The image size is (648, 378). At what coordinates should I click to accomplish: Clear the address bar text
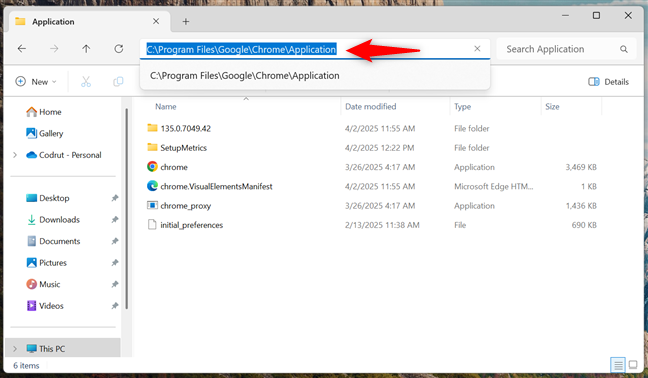[x=477, y=49]
